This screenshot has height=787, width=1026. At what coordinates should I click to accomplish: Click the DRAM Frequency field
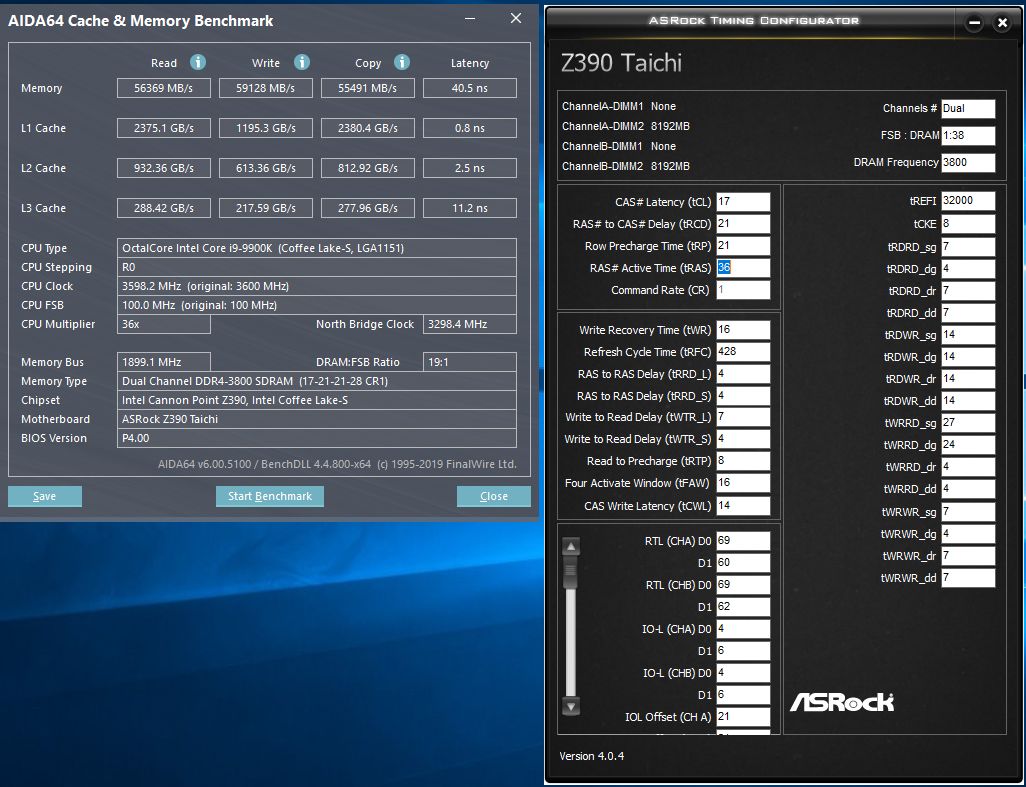pyautogui.click(x=968, y=162)
